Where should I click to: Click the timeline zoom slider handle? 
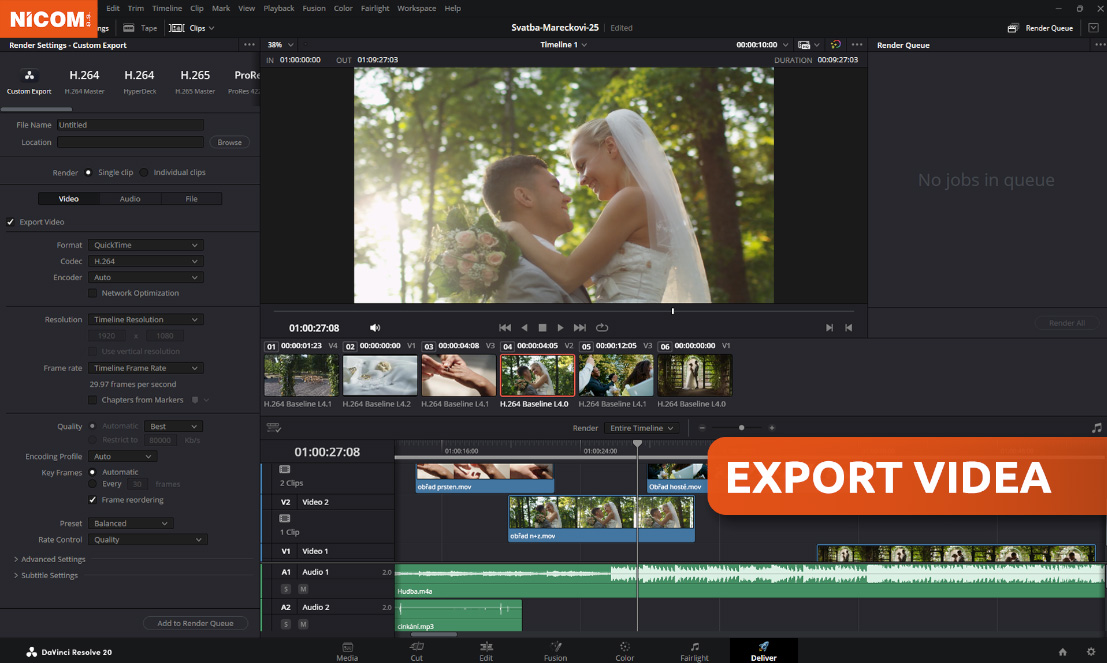click(741, 428)
